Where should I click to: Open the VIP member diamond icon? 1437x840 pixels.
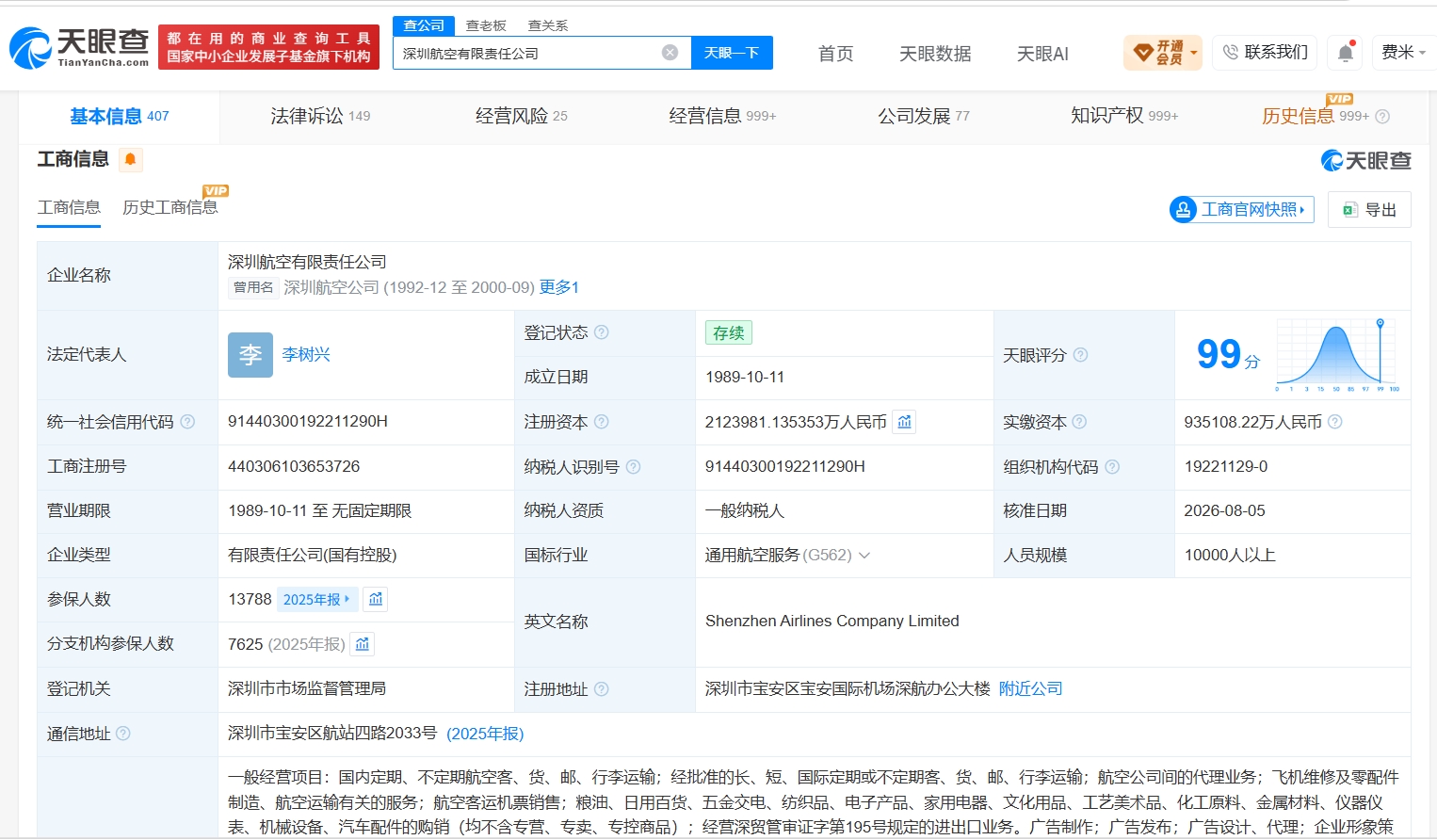tap(1142, 53)
